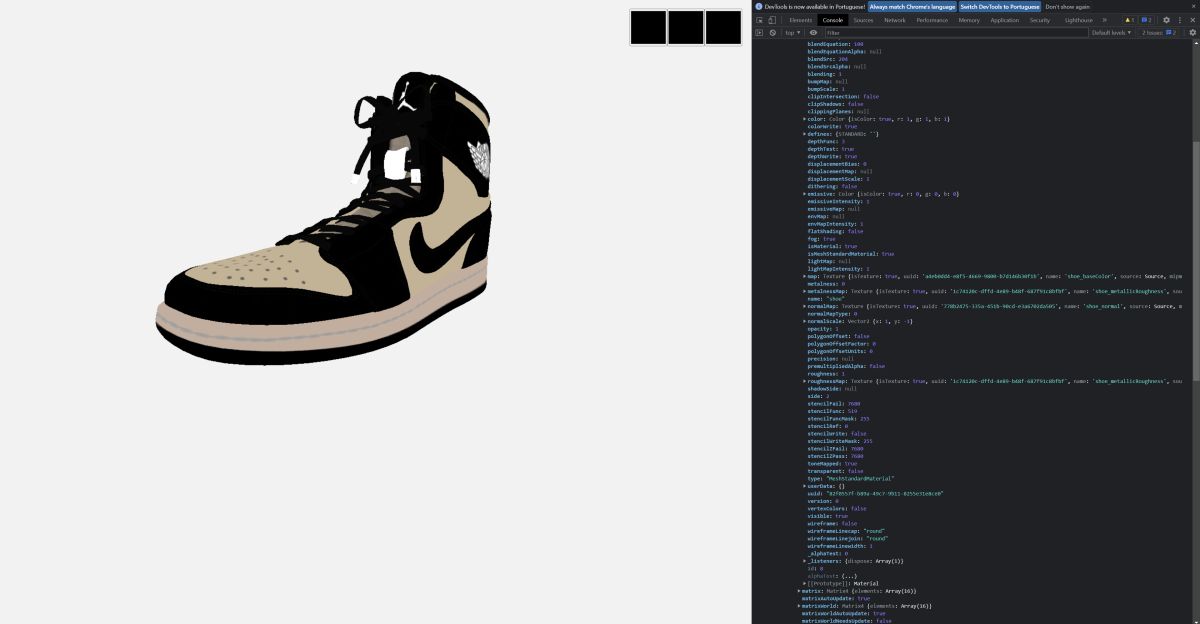
Task: Expand the userData object
Action: click(x=804, y=486)
